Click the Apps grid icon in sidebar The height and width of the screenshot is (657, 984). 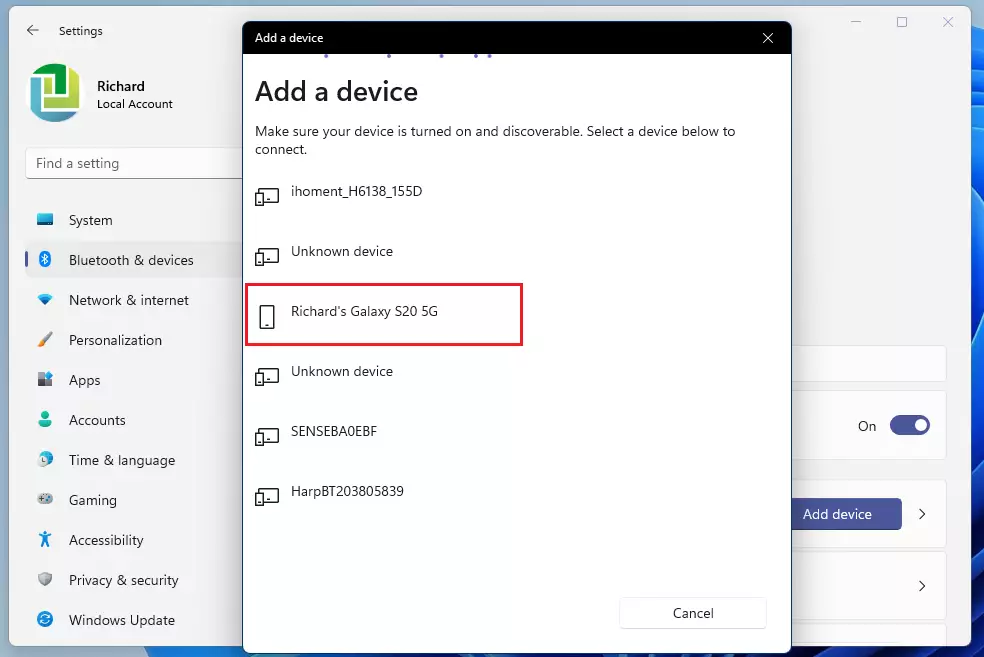coord(45,379)
